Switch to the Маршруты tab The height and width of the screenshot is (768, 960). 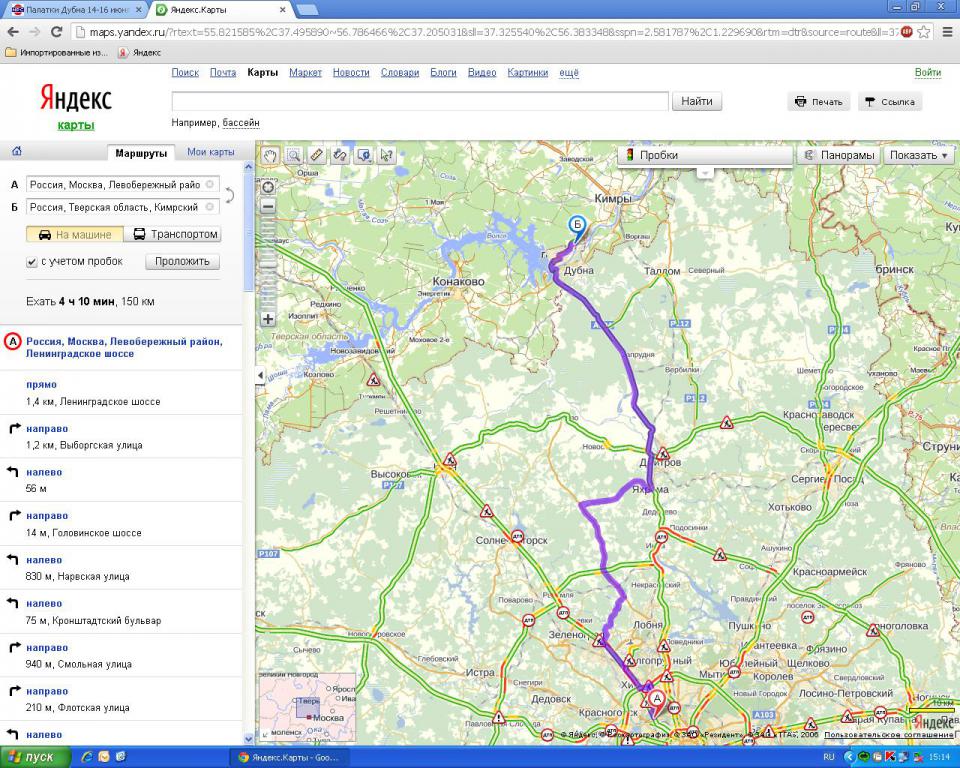tap(141, 153)
